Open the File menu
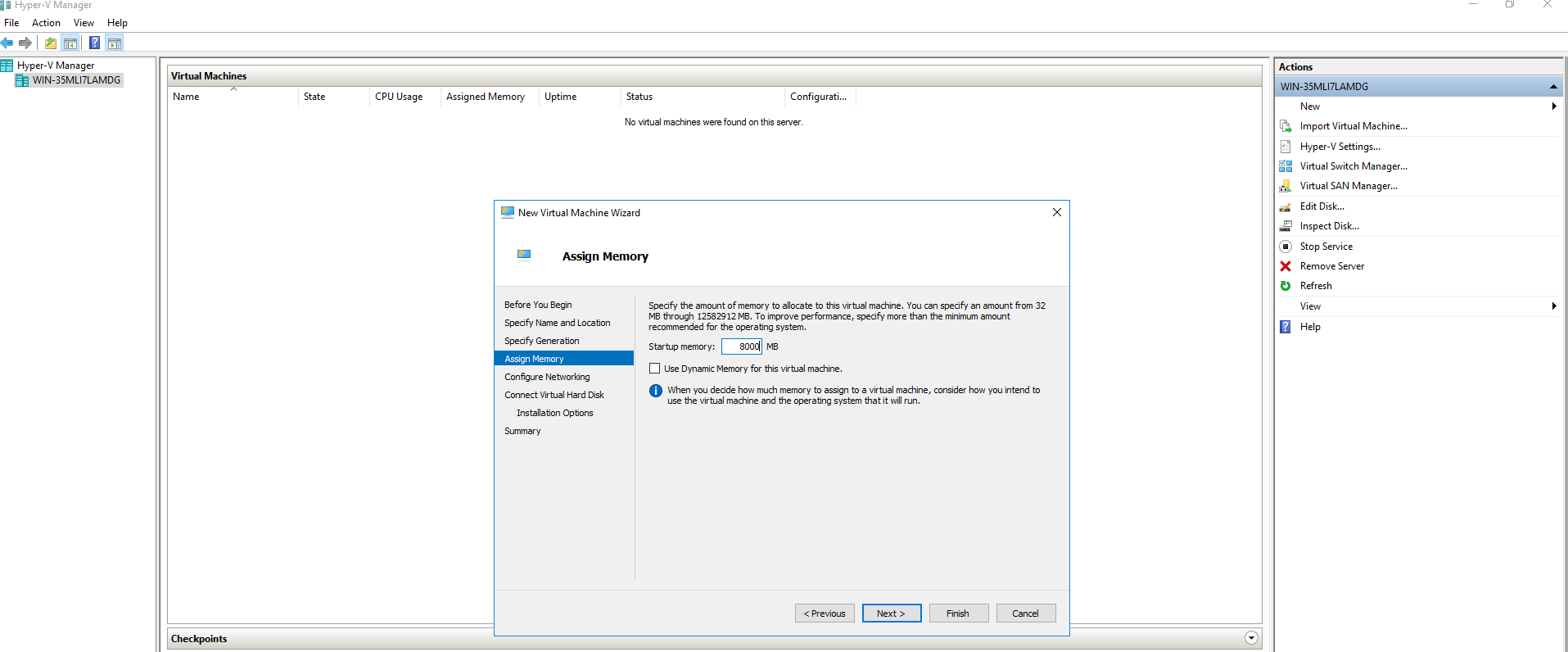 point(11,23)
